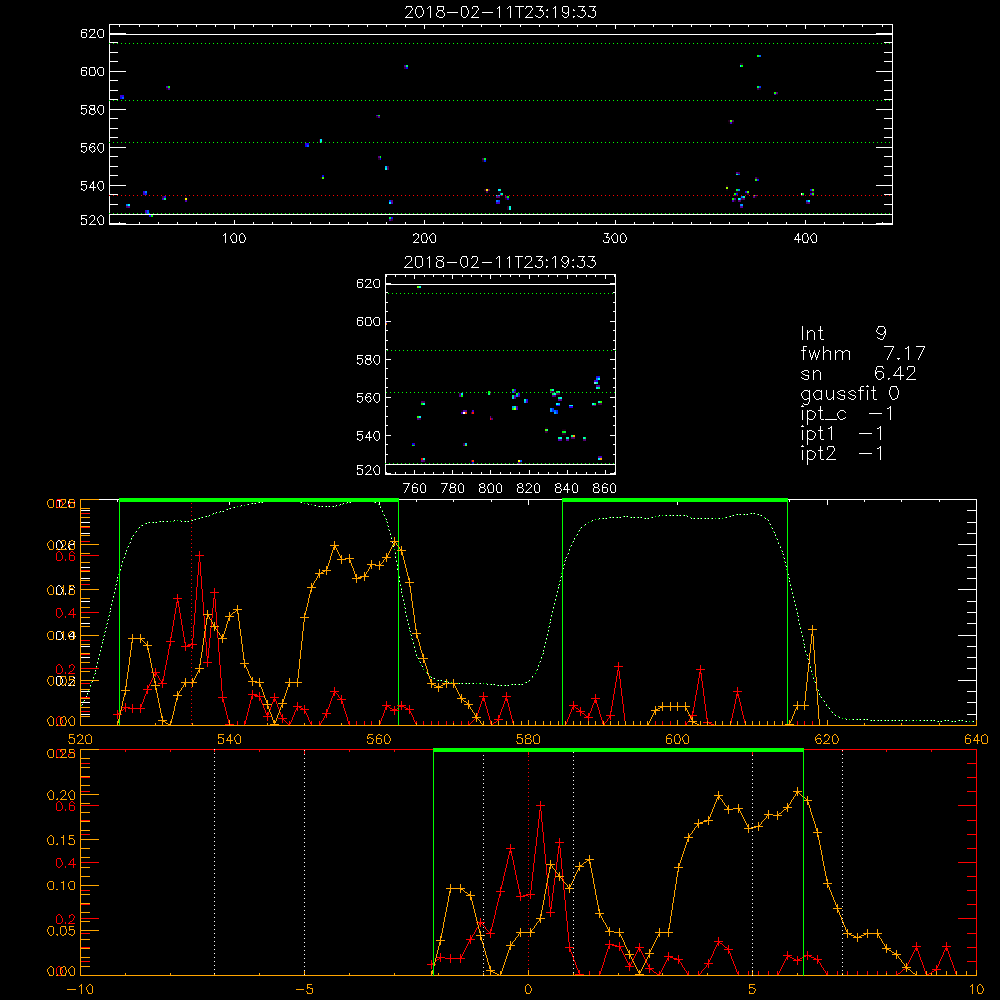Screen dimensions: 1000x1000
Task: Click y-axis label 620 on top plot
Action: pyautogui.click(x=92, y=34)
